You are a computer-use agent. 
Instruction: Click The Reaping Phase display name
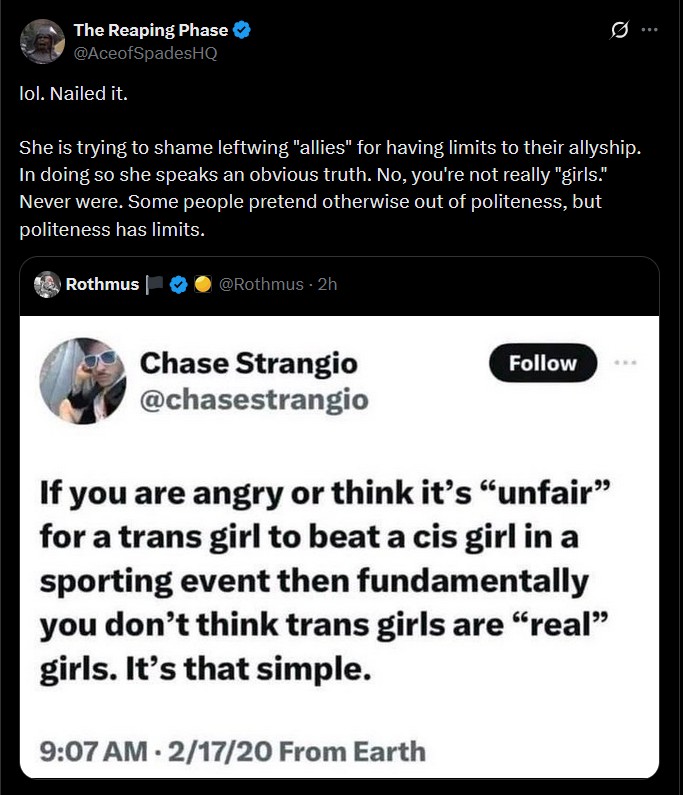pyautogui.click(x=151, y=30)
